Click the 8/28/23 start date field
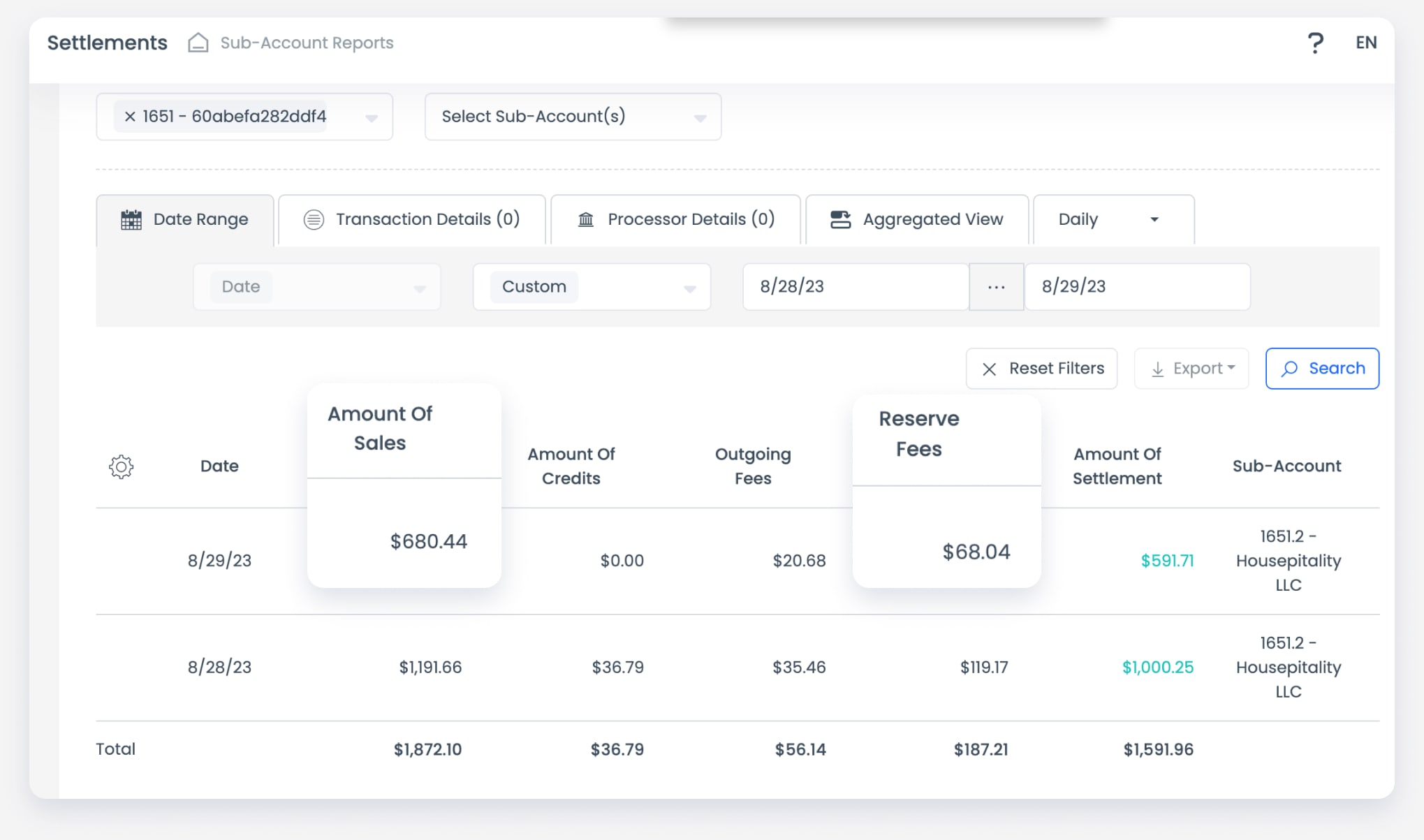The height and width of the screenshot is (840, 1424). tap(855, 287)
